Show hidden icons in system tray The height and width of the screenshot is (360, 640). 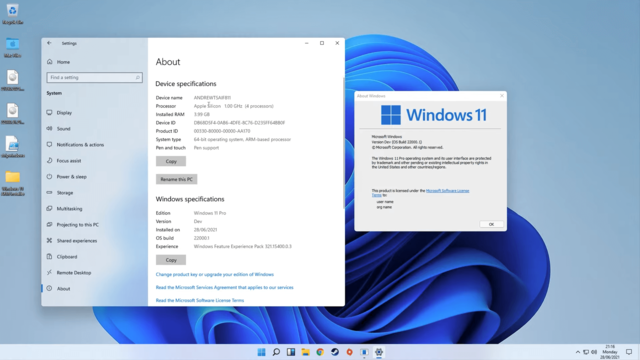(578, 352)
